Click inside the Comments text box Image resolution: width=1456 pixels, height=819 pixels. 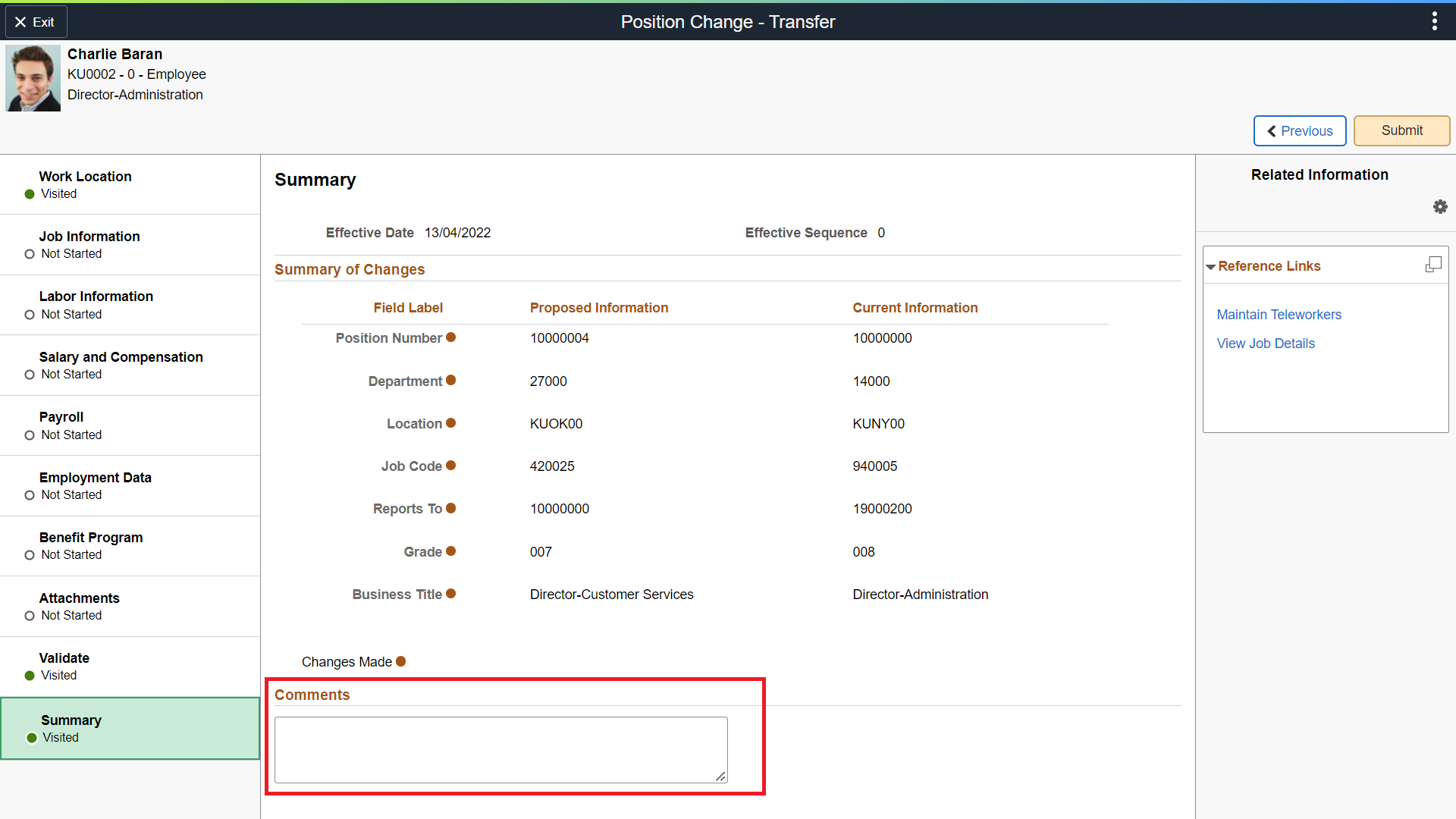coord(500,749)
